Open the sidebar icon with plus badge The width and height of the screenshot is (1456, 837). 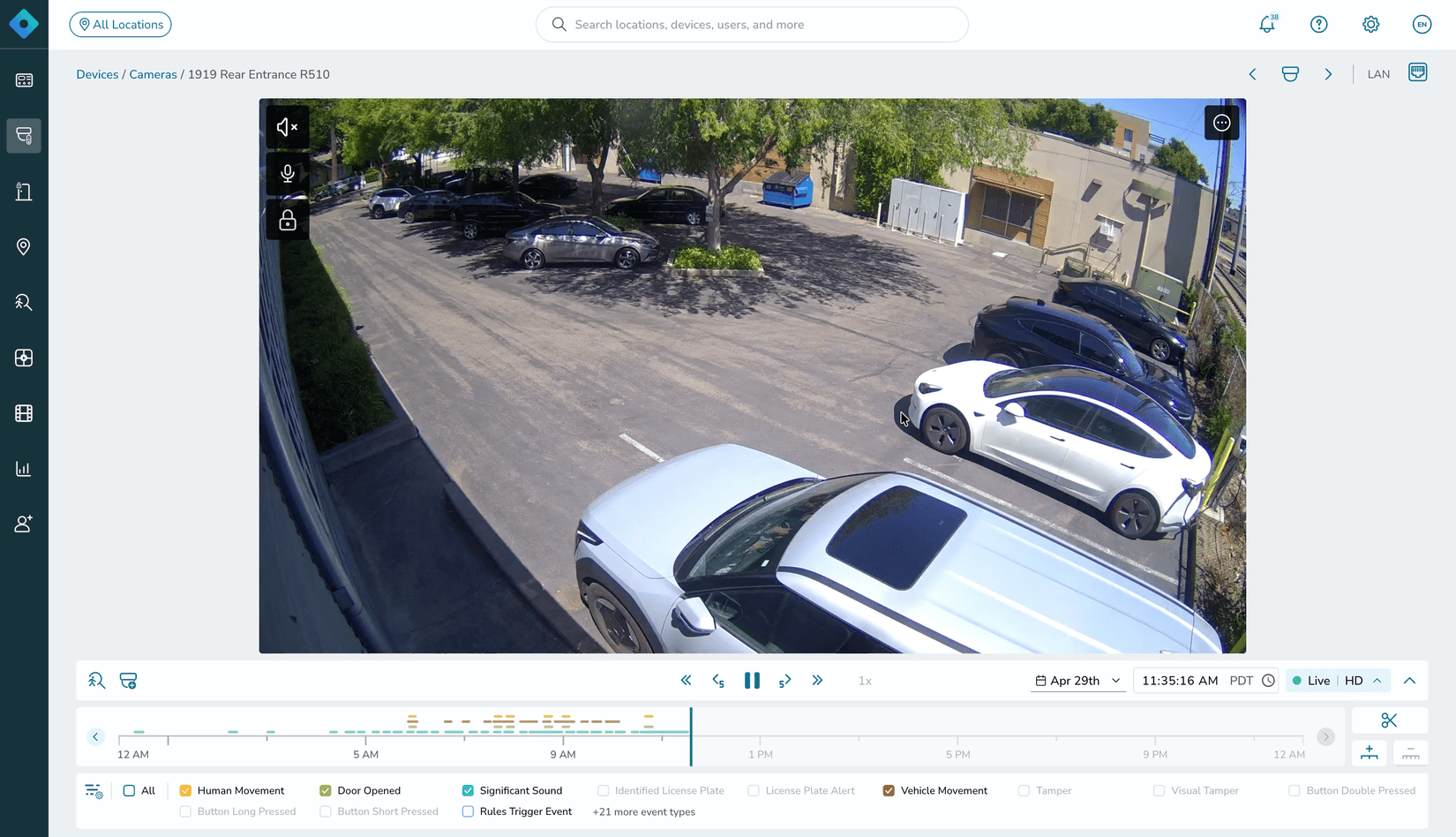[24, 358]
